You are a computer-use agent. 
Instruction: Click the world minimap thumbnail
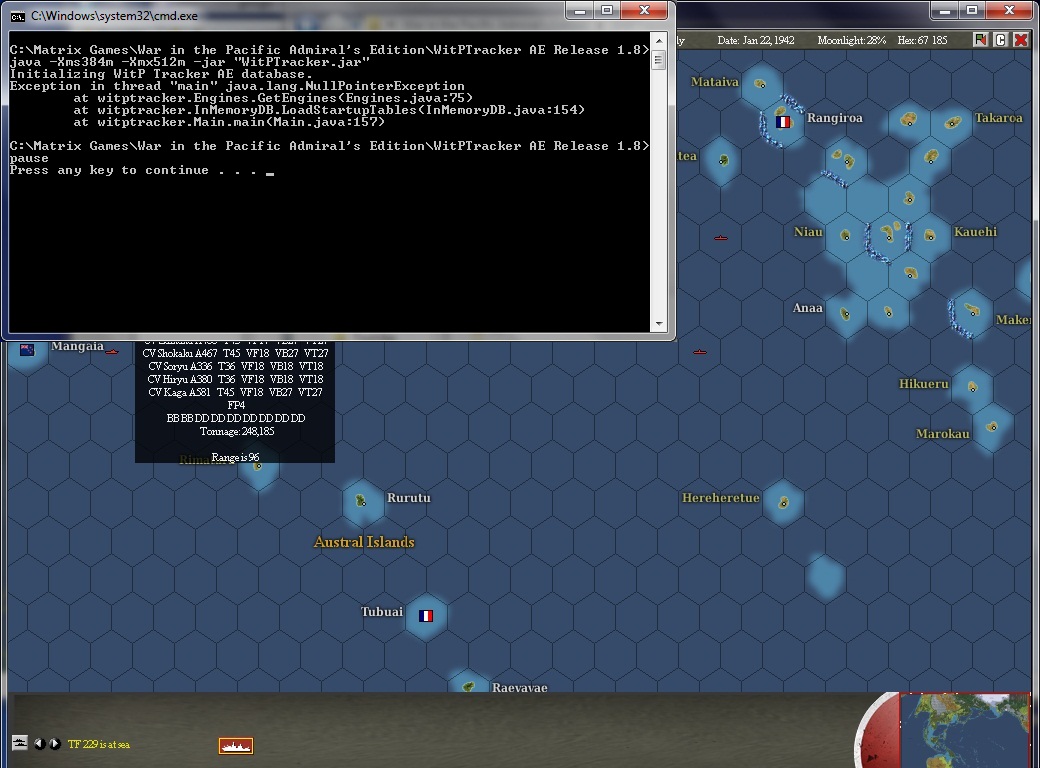(x=966, y=730)
